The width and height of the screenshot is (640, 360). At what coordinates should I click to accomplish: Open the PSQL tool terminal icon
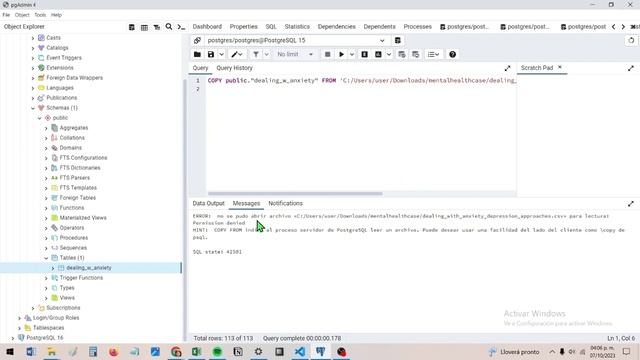[181, 27]
